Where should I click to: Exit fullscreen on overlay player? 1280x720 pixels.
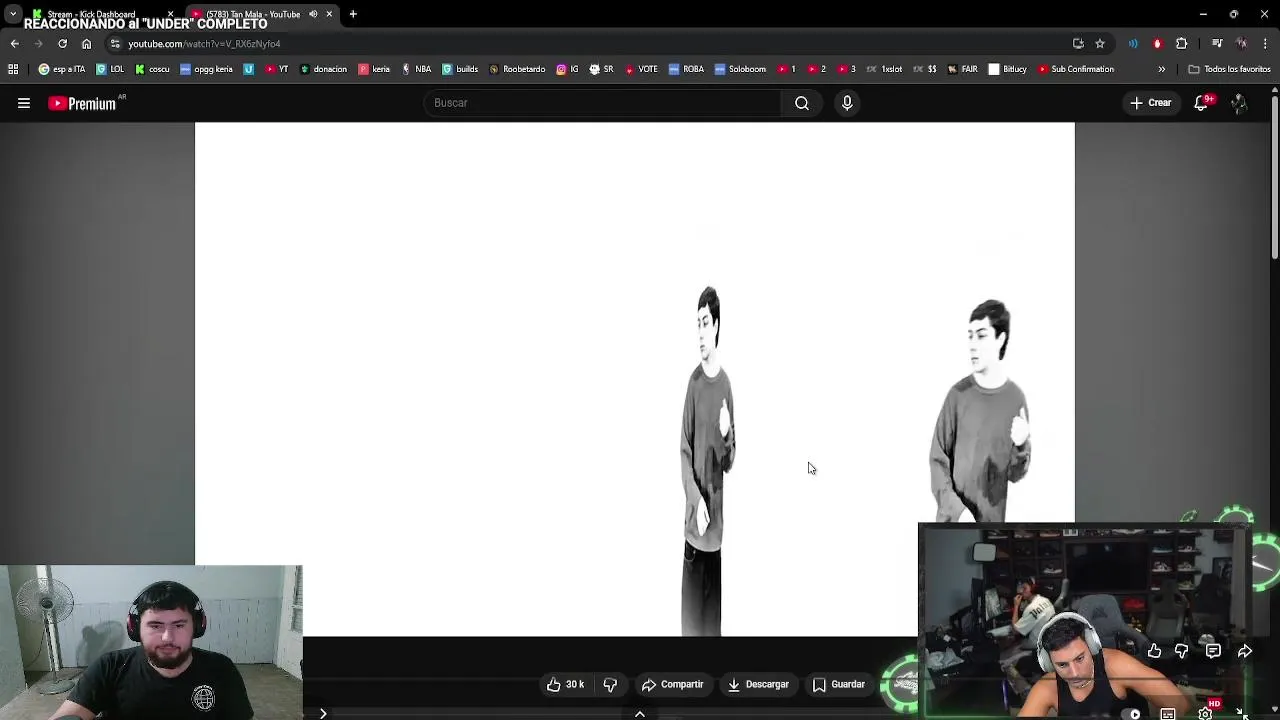(x=1241, y=713)
